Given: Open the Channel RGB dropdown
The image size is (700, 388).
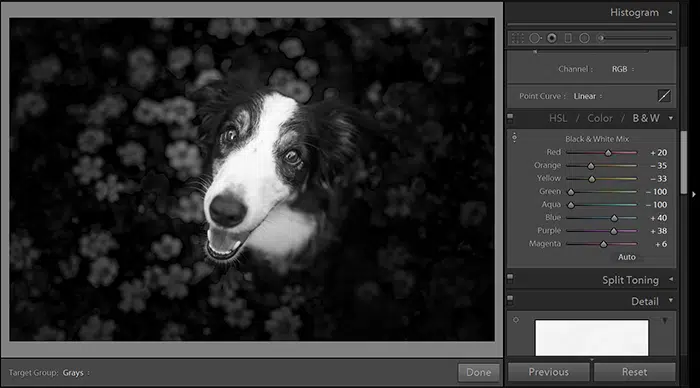Looking at the screenshot, I should (x=623, y=69).
